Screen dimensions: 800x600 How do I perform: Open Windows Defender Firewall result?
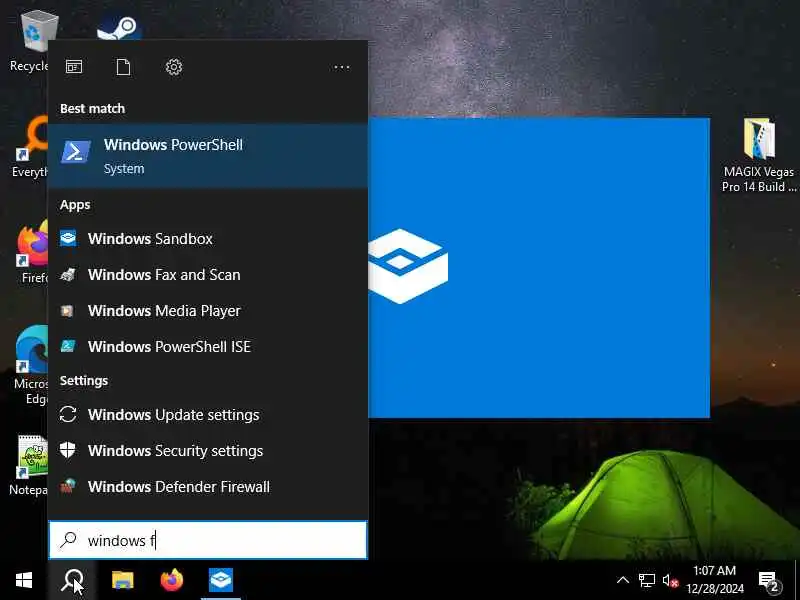click(208, 487)
